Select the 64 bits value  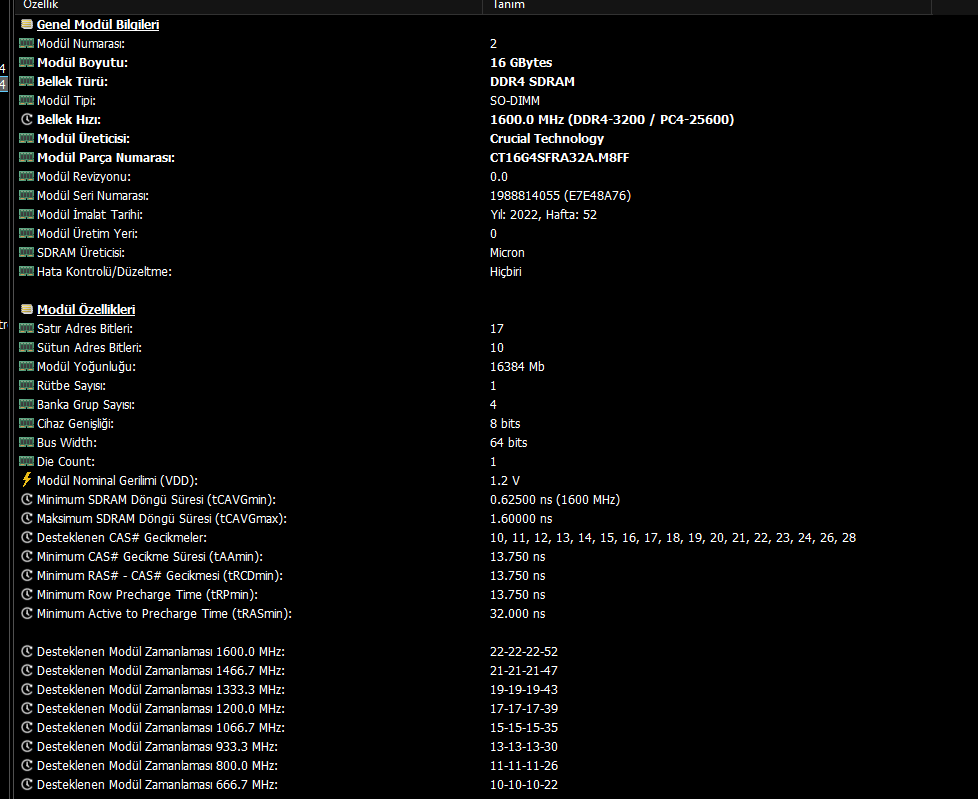click(x=508, y=442)
